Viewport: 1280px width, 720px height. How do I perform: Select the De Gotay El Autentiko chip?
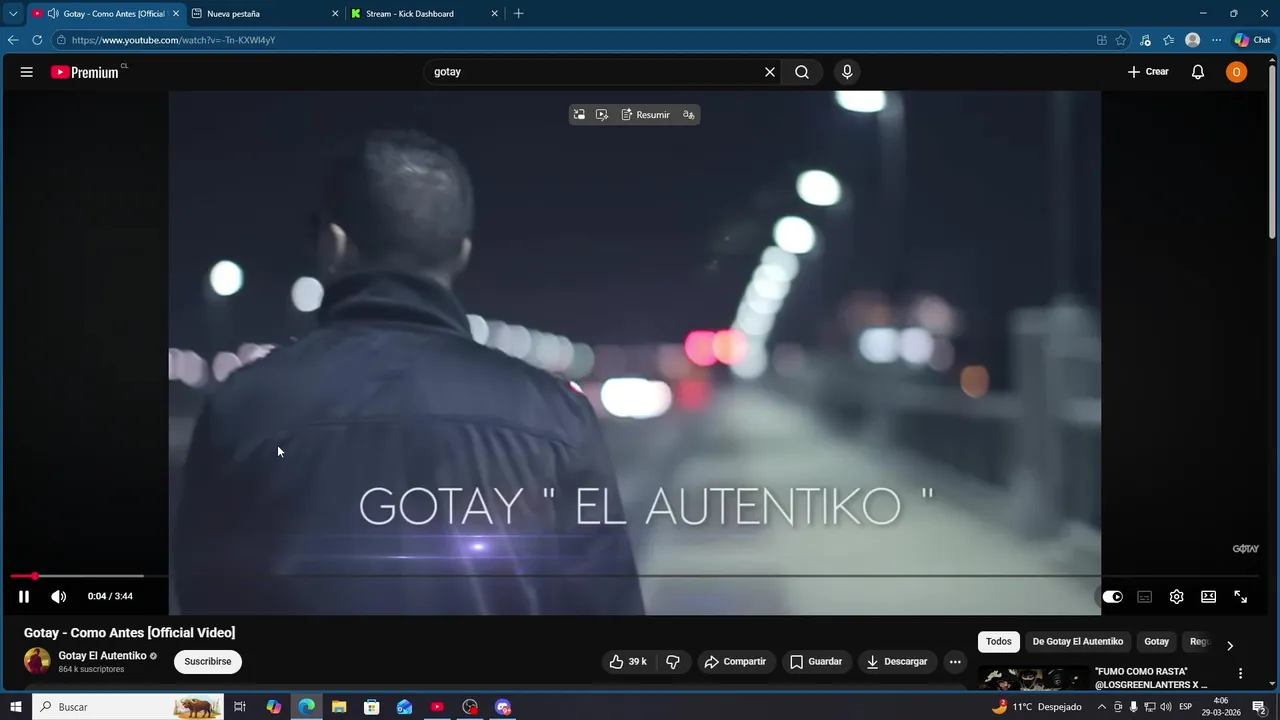click(x=1078, y=642)
